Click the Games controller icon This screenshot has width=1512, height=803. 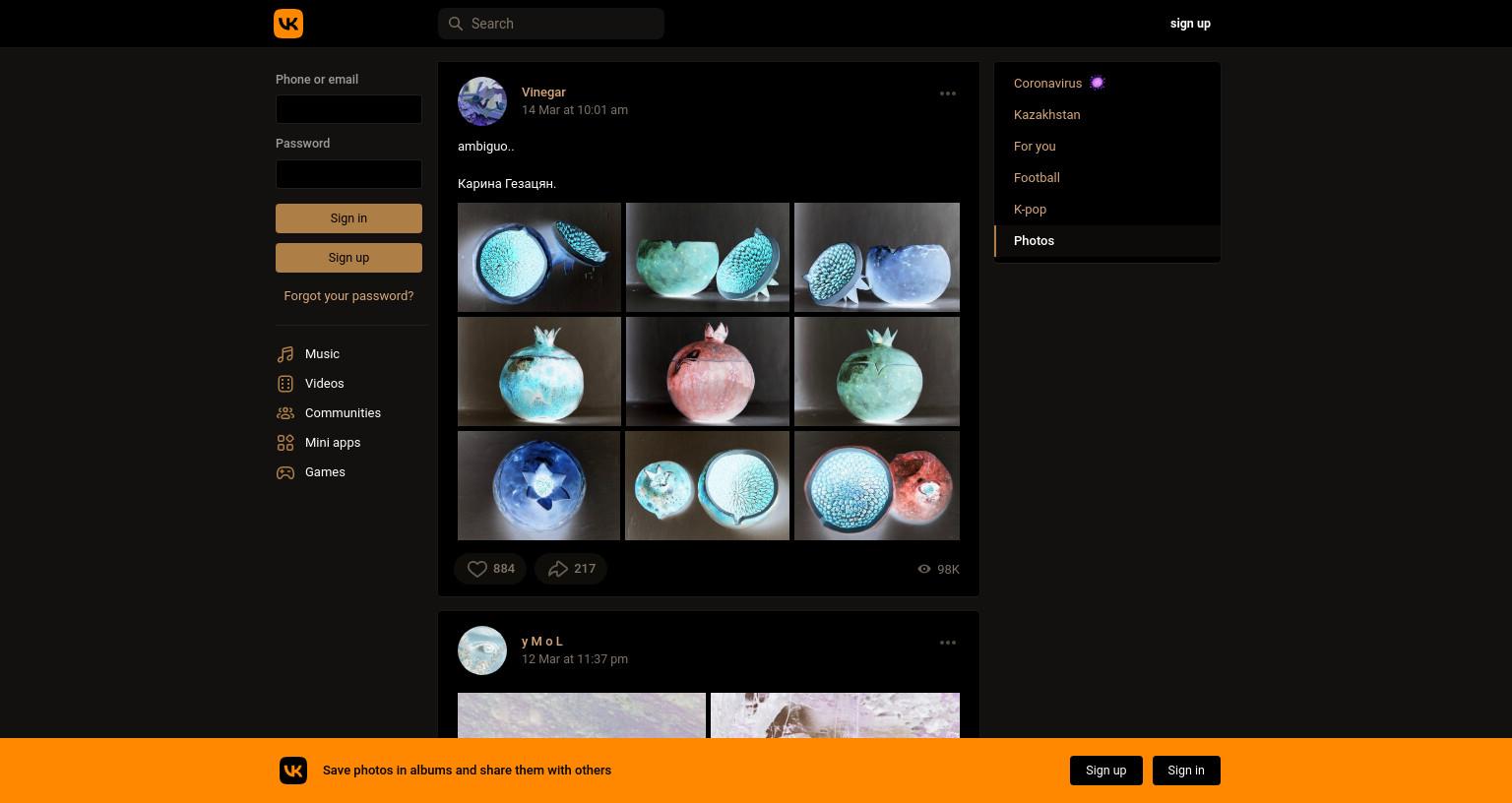[285, 472]
